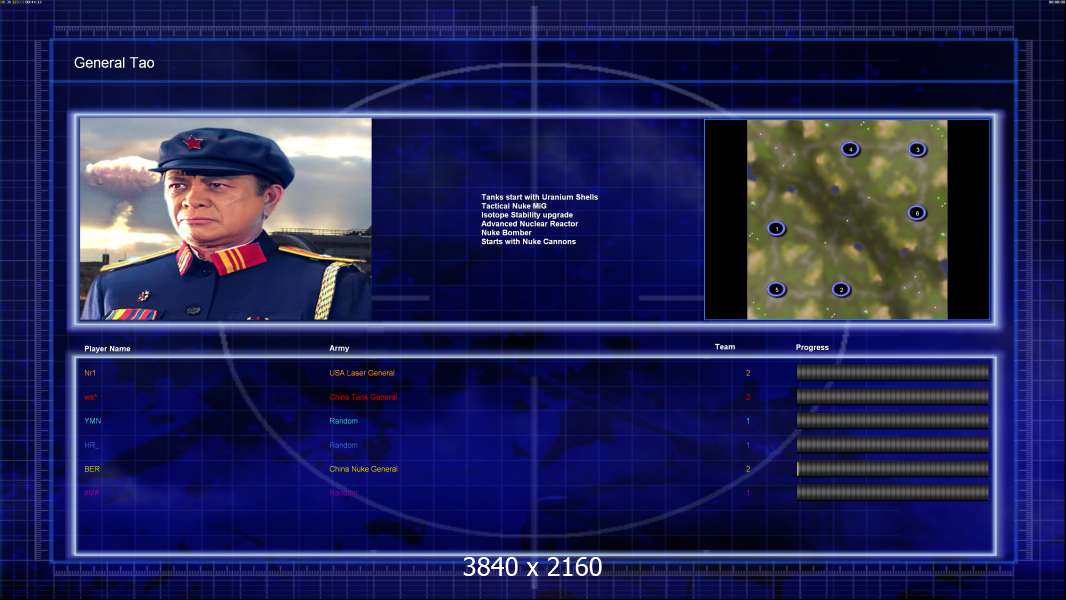Click 'China Nuke General' army entry
Screen dimensions: 1066x600
click(363, 469)
